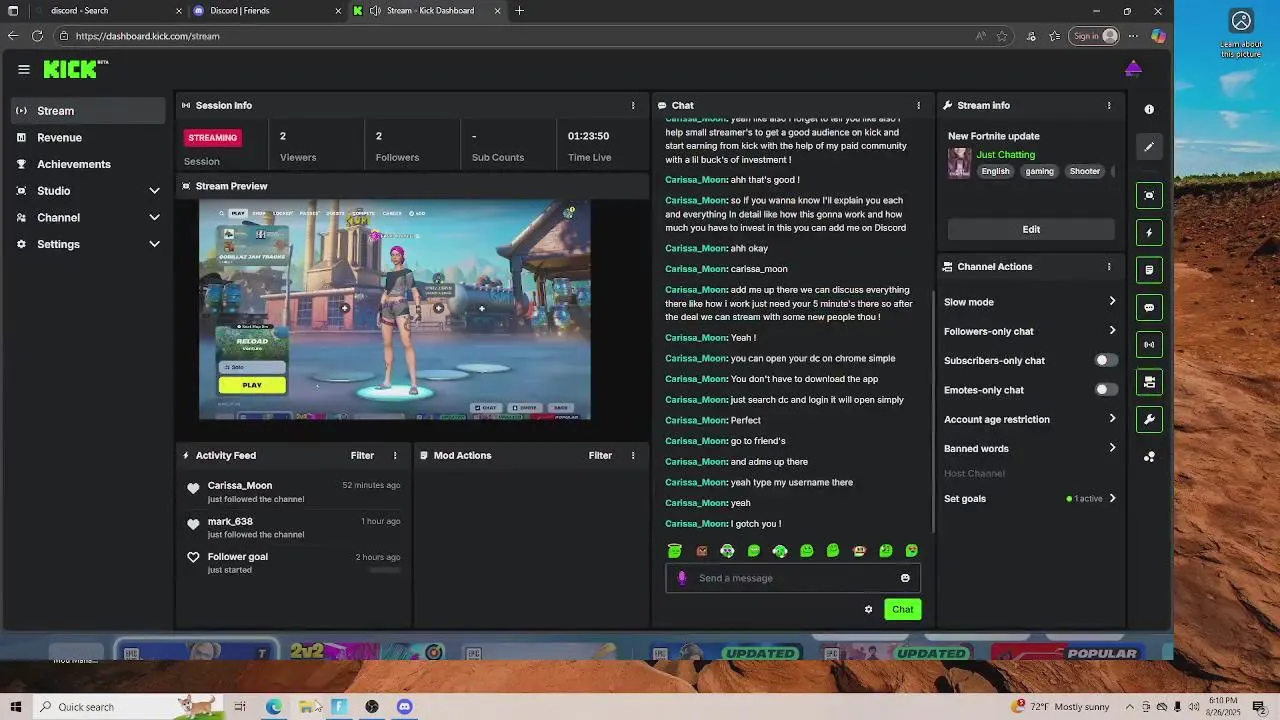Open a new browser tab
1280x720 pixels.
point(519,11)
